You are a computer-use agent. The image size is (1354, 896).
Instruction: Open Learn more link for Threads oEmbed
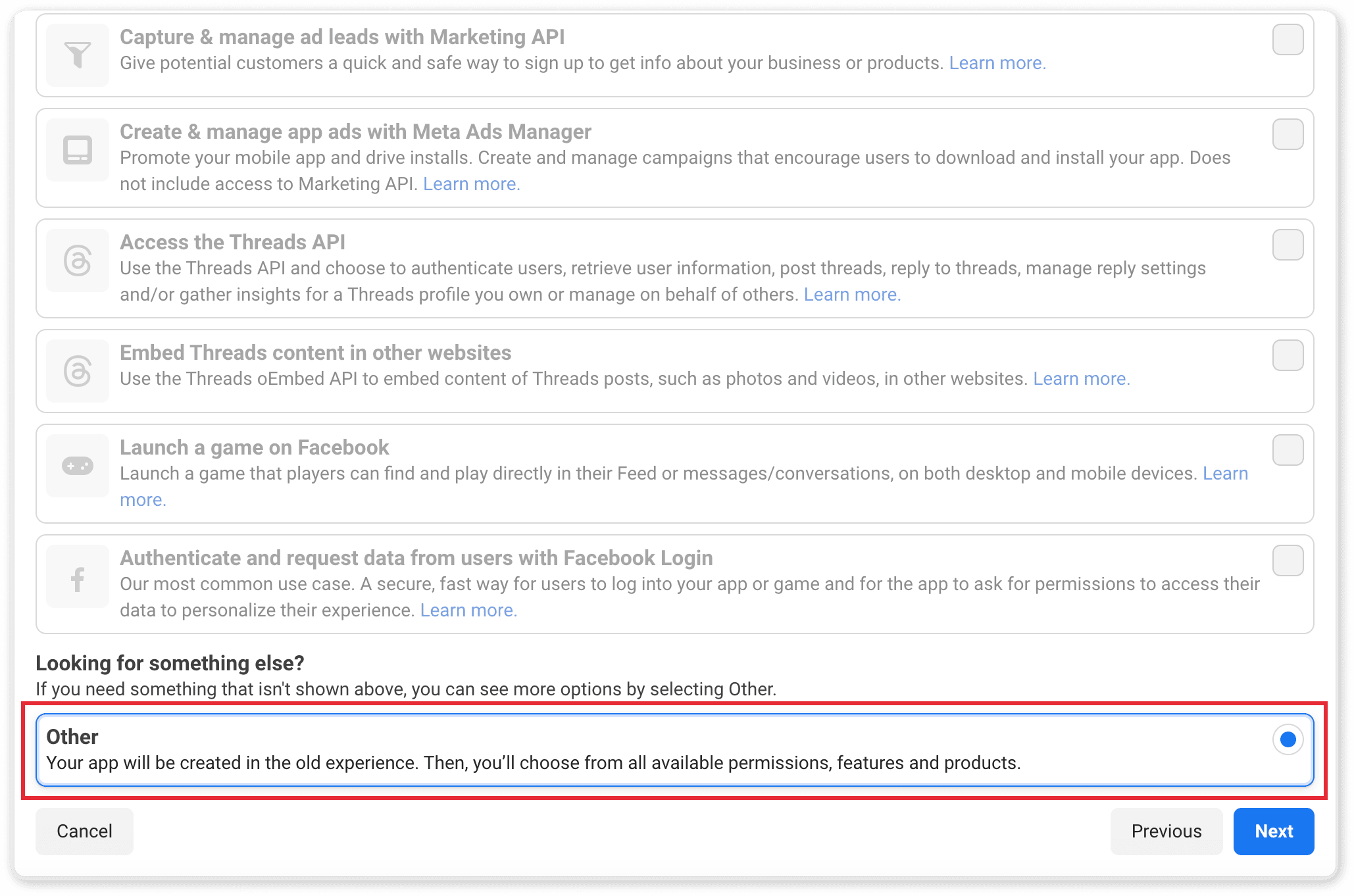click(1081, 379)
